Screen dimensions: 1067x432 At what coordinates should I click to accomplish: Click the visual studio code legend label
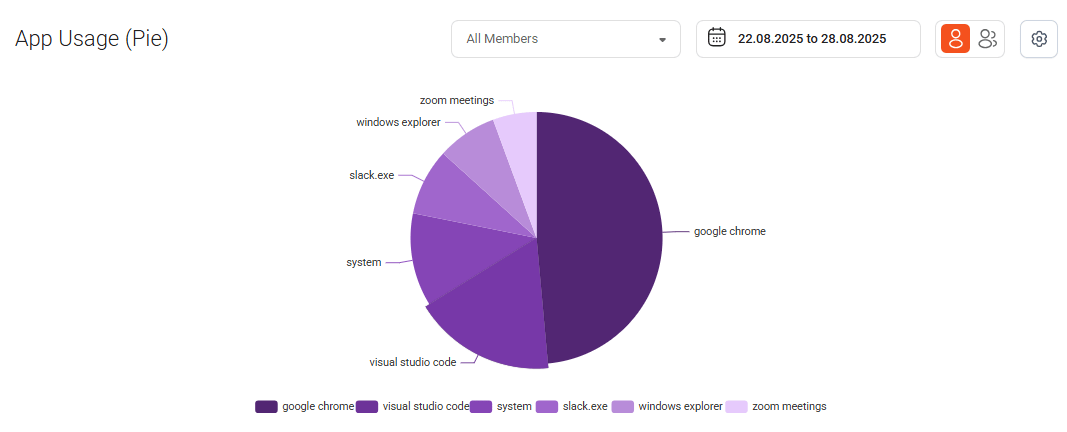pos(426,407)
